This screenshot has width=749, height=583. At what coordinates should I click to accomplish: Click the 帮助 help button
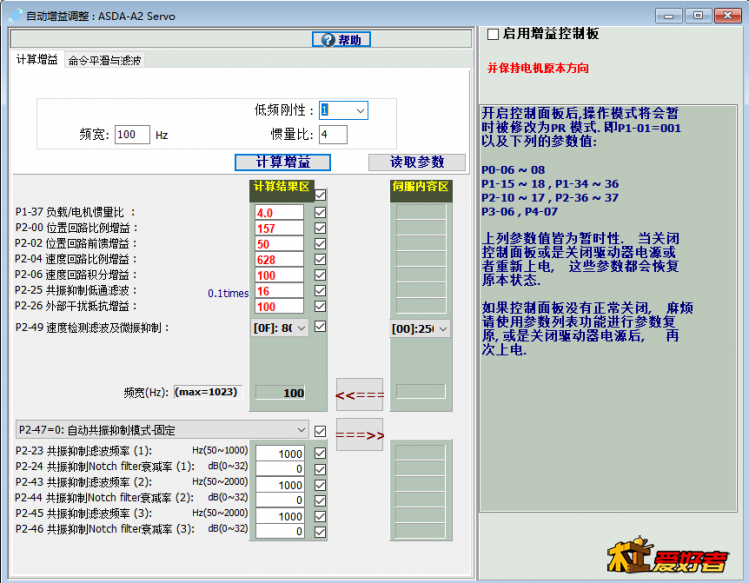[x=341, y=40]
